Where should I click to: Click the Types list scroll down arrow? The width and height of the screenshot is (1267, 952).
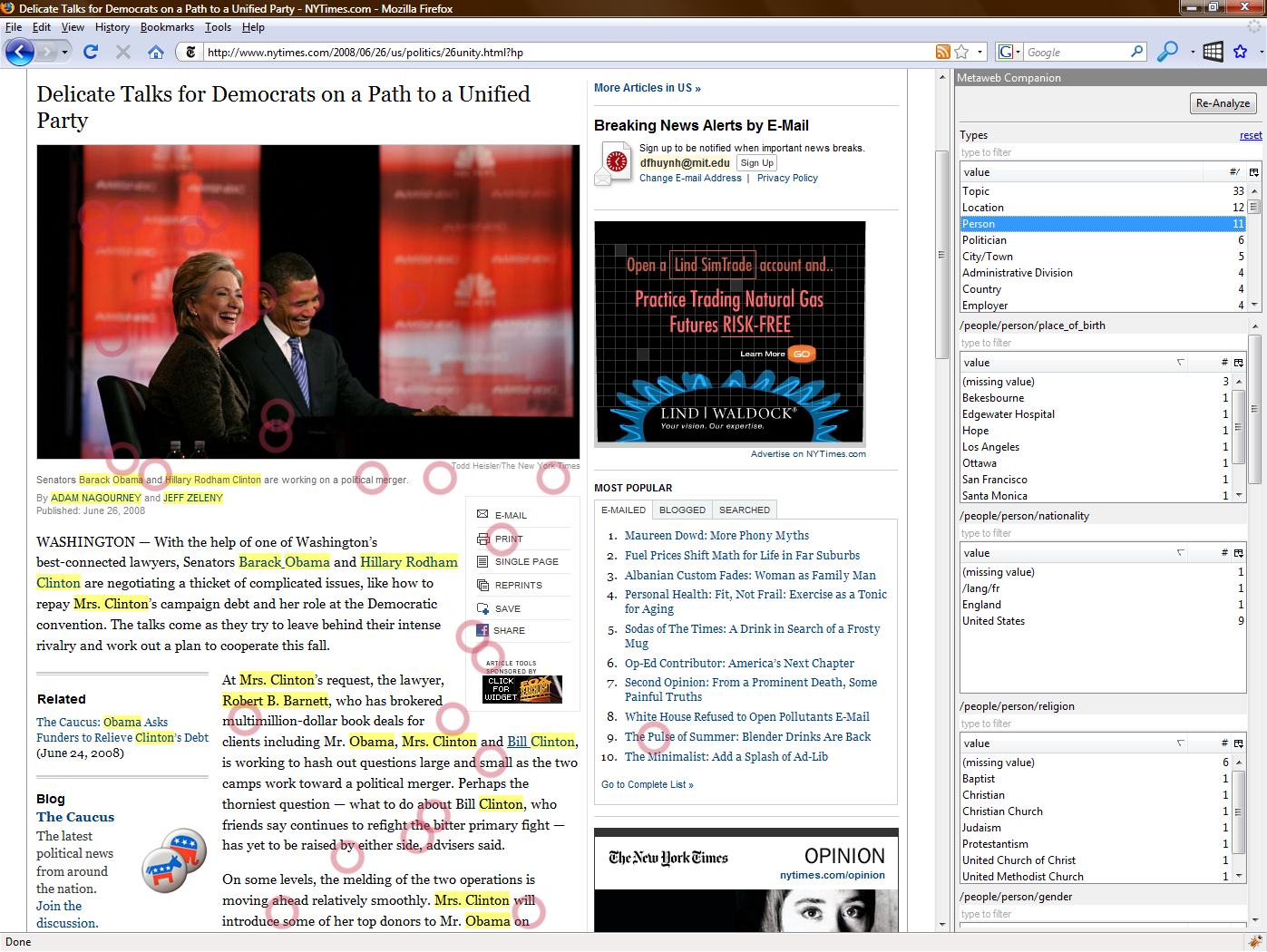(1254, 306)
